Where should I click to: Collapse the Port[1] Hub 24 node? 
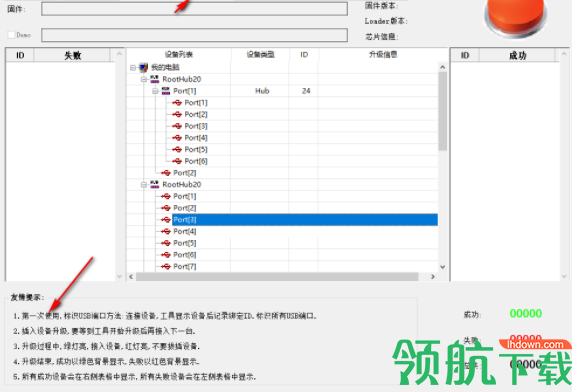[155, 91]
